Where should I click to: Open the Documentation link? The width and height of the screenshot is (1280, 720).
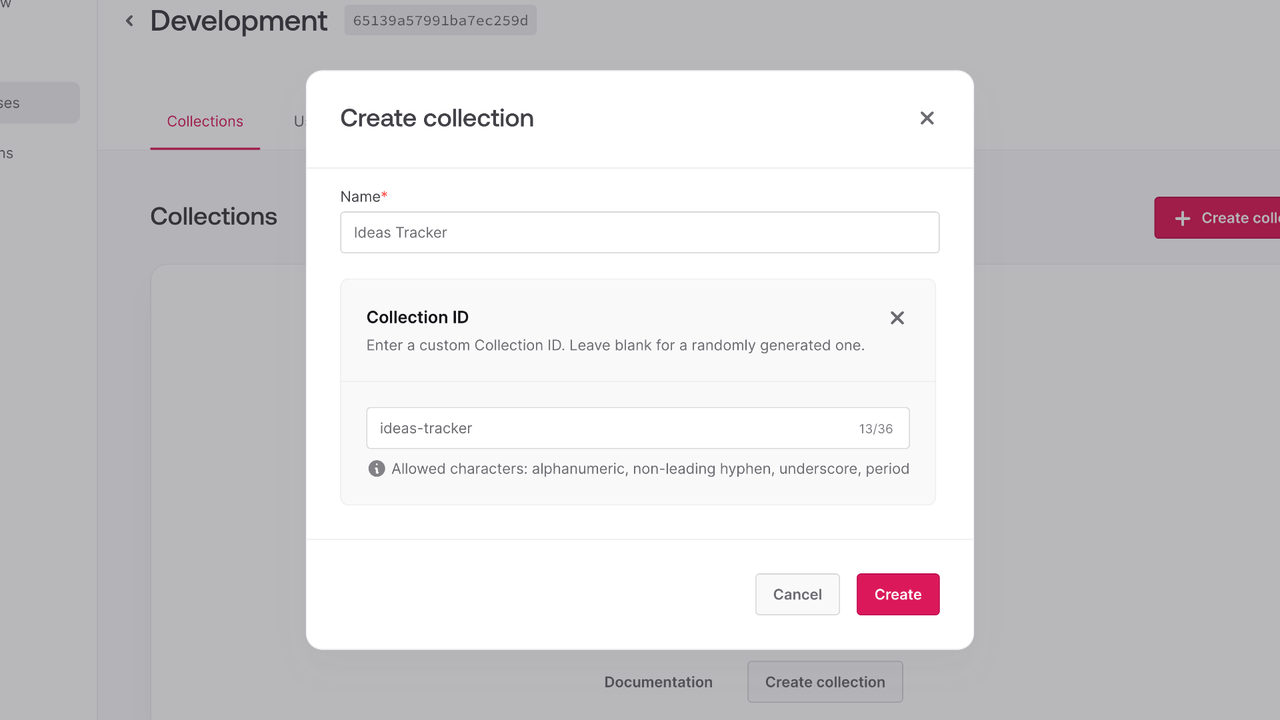point(658,682)
